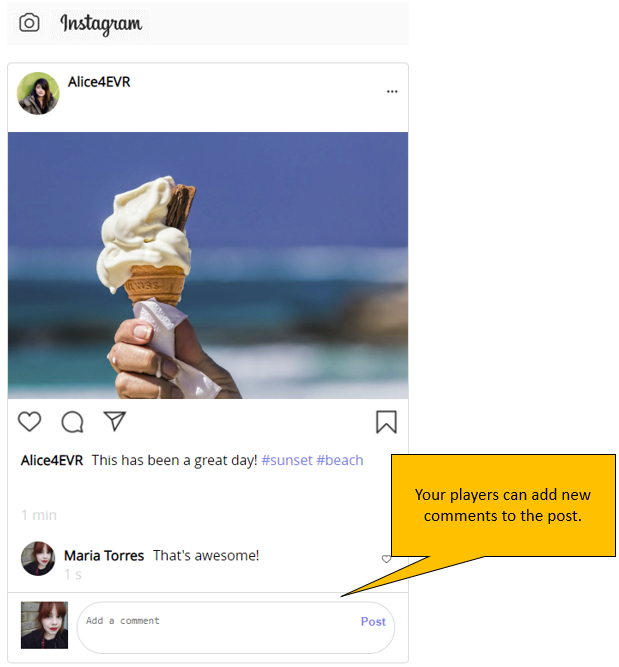Viewport: 619px width, 667px height.
Task: Open the #sunset hashtag
Action: click(x=287, y=460)
